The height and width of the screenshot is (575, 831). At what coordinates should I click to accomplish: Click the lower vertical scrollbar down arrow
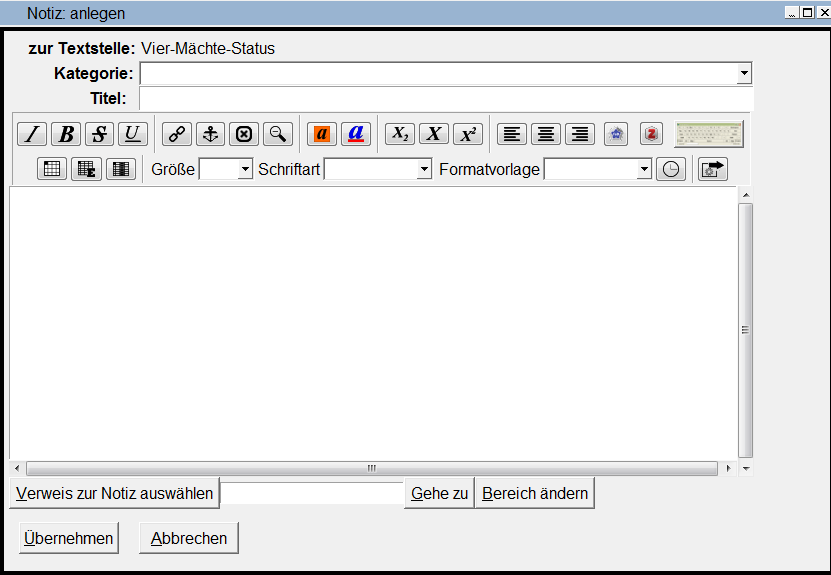(x=746, y=468)
